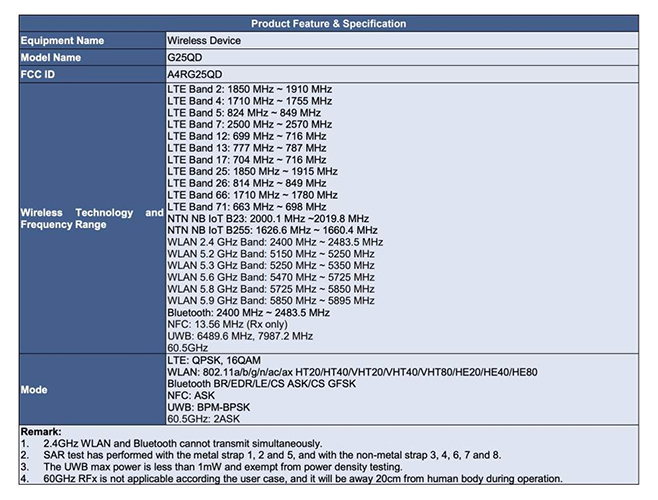Click the Wireless Technology and Frequency Range label
Viewport: 658px width, 500px height.
(92, 218)
